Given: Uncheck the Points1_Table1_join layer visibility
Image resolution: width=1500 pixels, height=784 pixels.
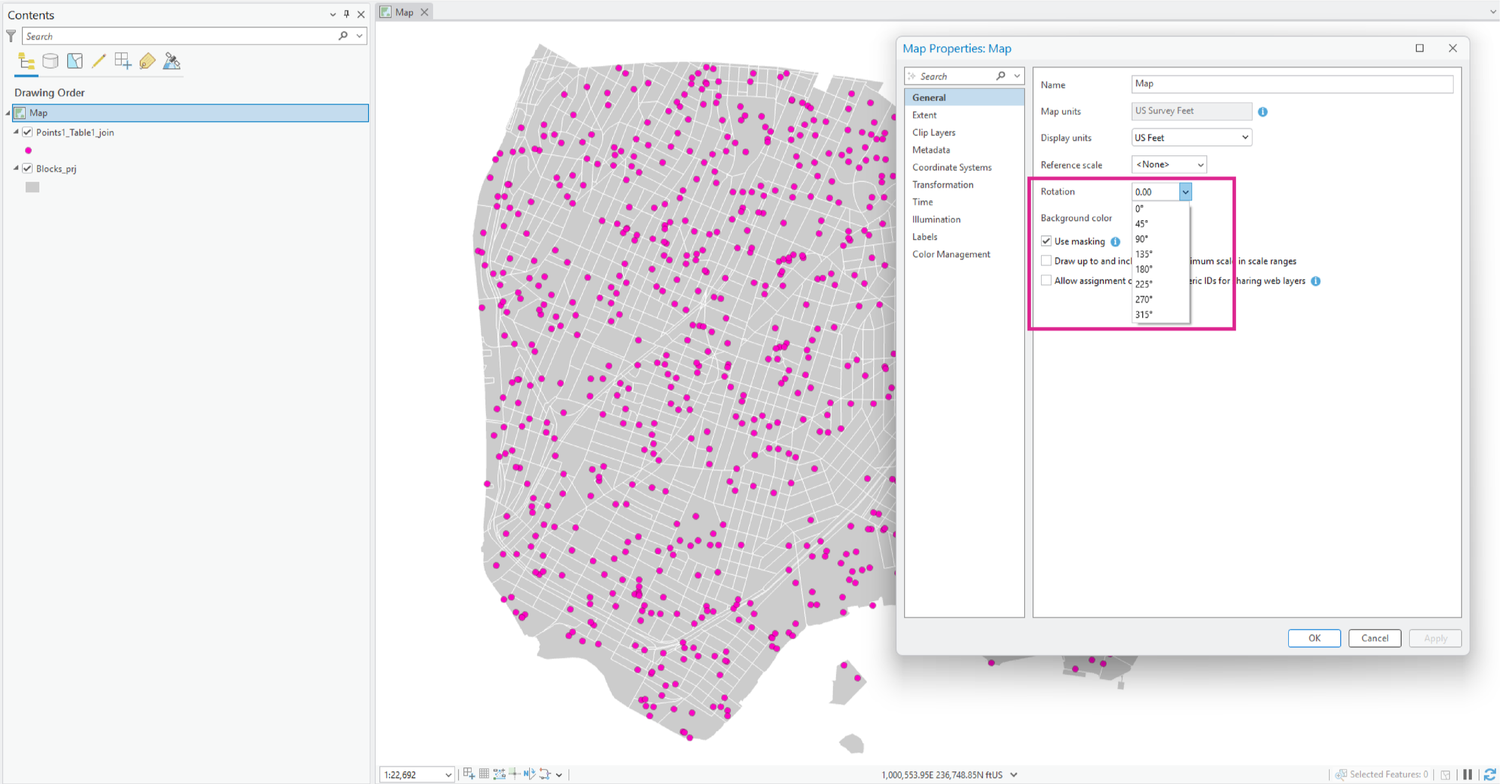Looking at the screenshot, I should 27,132.
